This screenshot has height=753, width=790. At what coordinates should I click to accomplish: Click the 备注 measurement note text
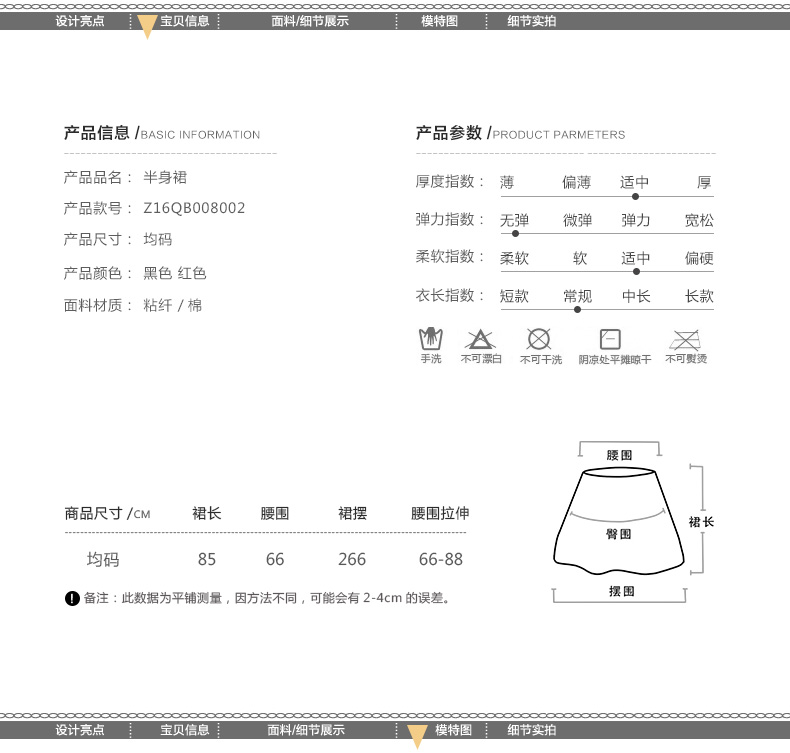tap(266, 598)
